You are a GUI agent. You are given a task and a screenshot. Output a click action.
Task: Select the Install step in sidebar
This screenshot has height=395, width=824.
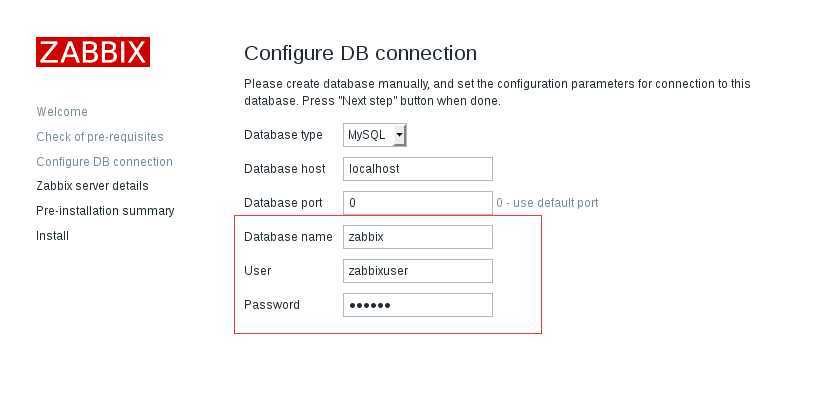coord(53,236)
